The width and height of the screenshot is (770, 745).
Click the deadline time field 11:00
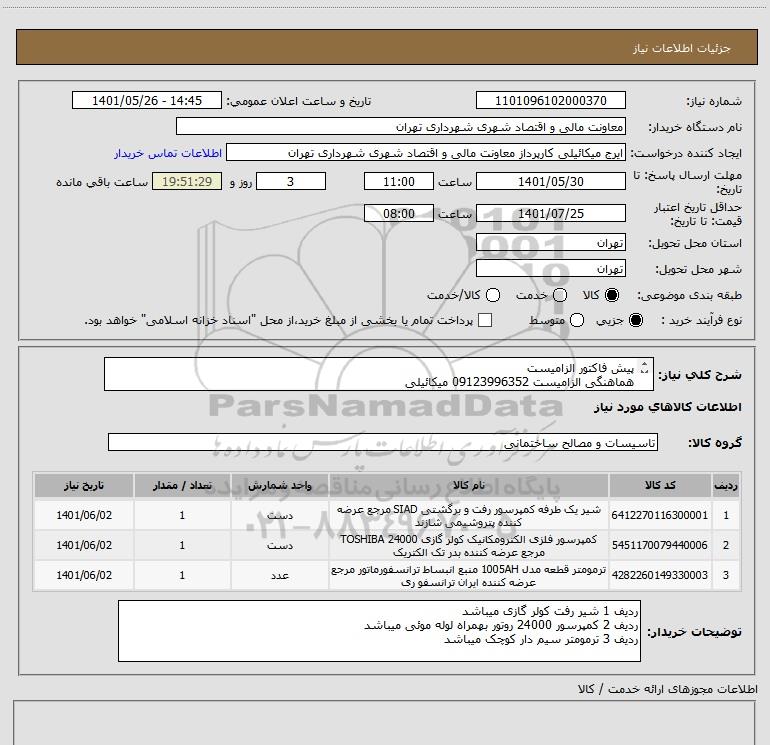(x=399, y=181)
